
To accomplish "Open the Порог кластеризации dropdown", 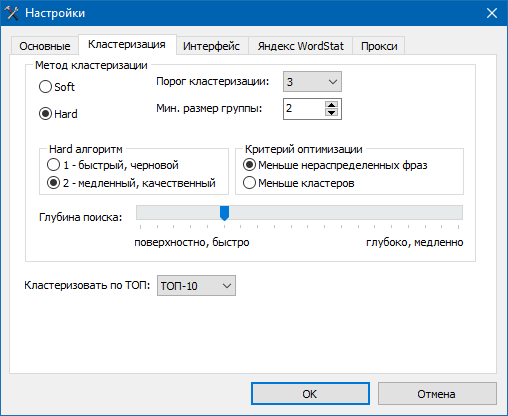I will tap(312, 82).
